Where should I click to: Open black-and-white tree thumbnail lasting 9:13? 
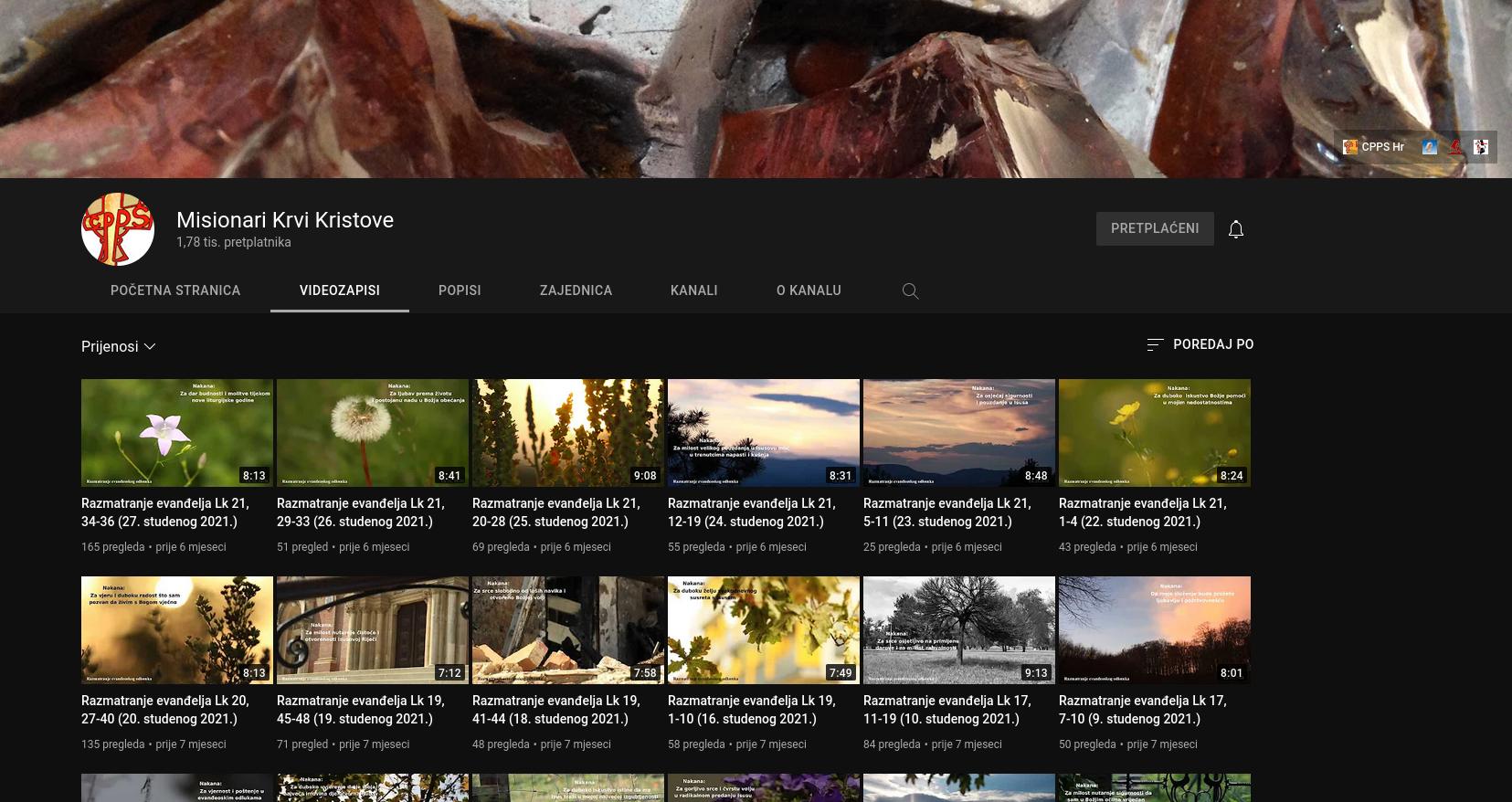coord(959,630)
